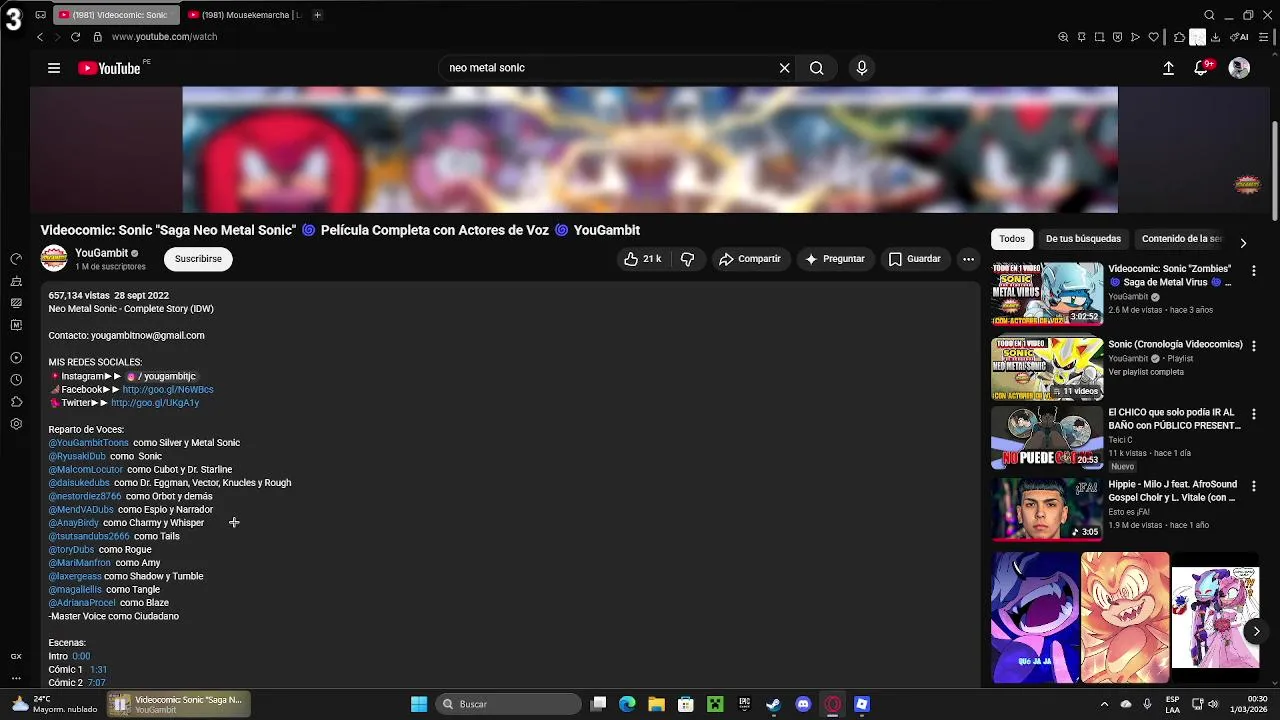Open more actions menu beside Guardar
This screenshot has width=1280, height=720.
[x=968, y=259]
